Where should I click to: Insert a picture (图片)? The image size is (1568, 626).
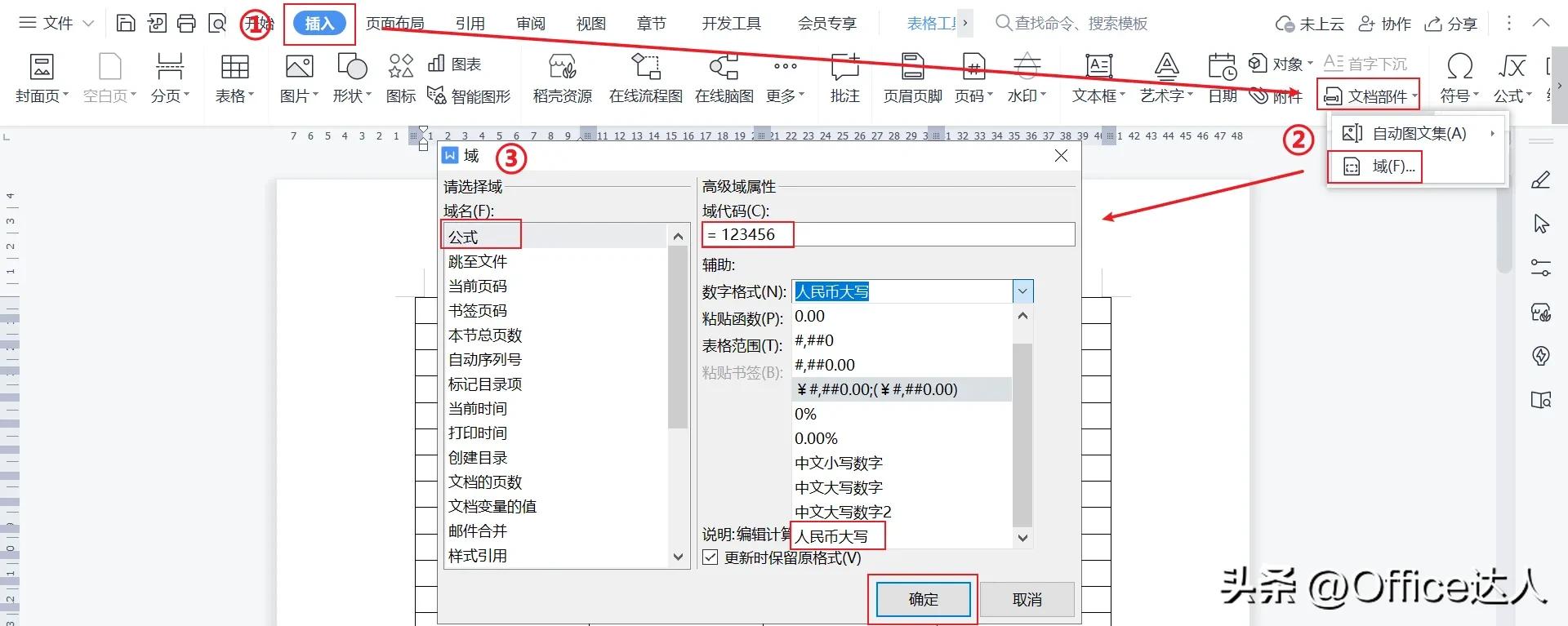(299, 78)
